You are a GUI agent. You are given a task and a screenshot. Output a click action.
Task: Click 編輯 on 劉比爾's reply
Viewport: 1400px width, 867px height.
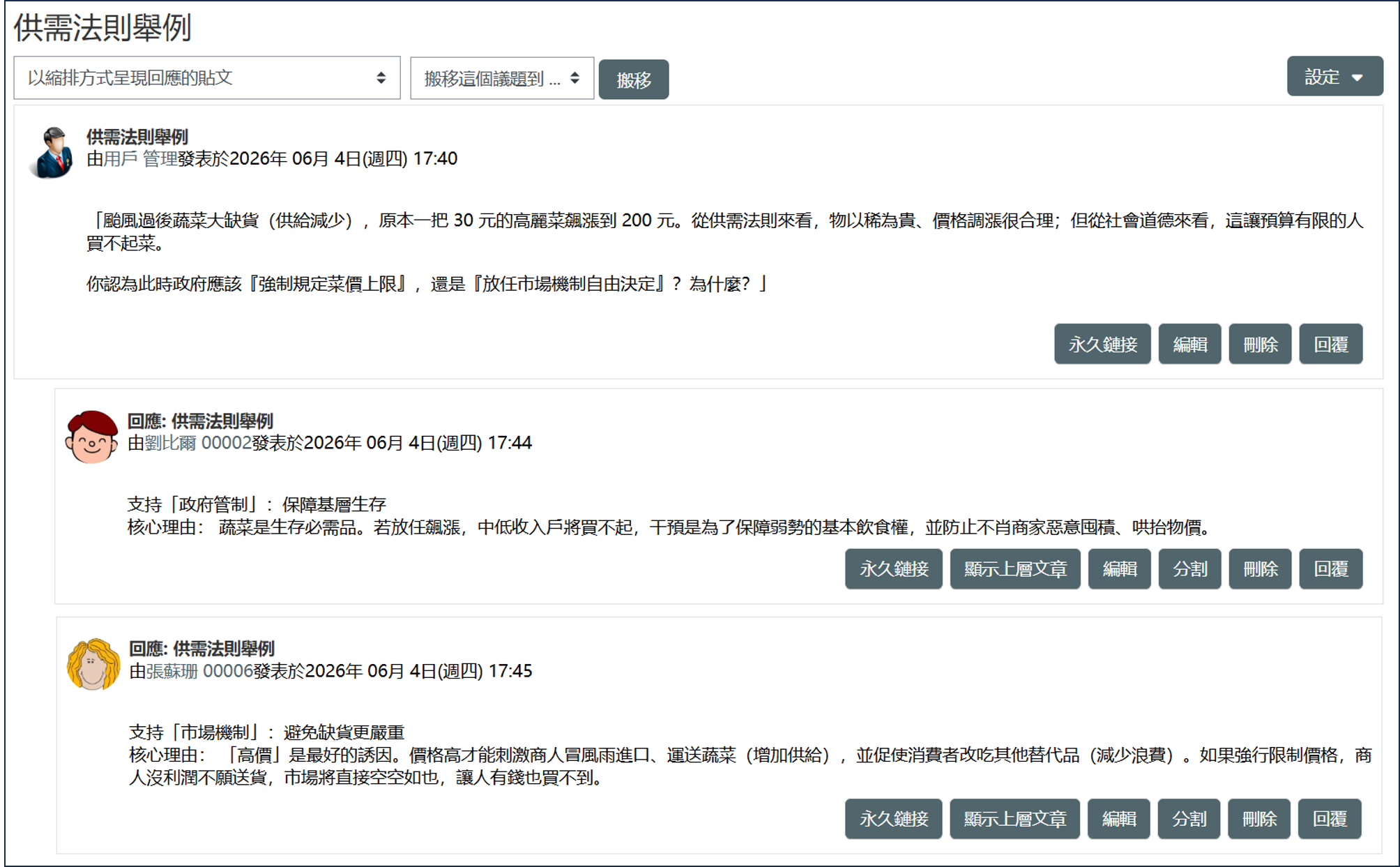pyautogui.click(x=1119, y=569)
